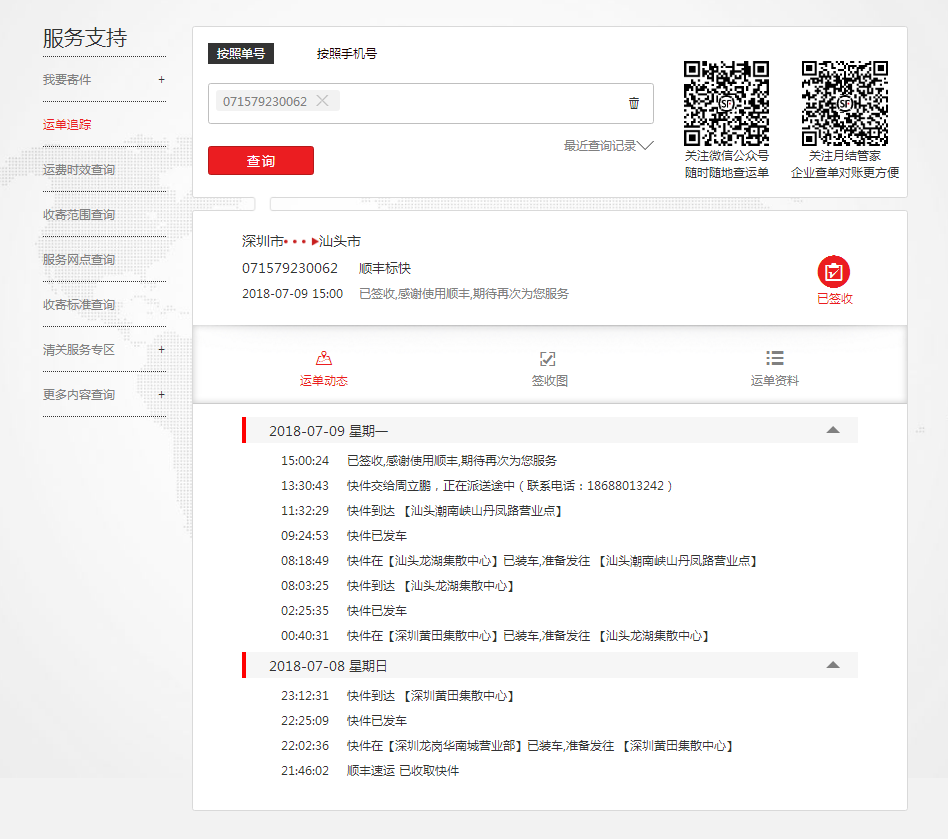
Task: Select the 13:30:43 派送途中 tracking entry
Action: (477, 485)
